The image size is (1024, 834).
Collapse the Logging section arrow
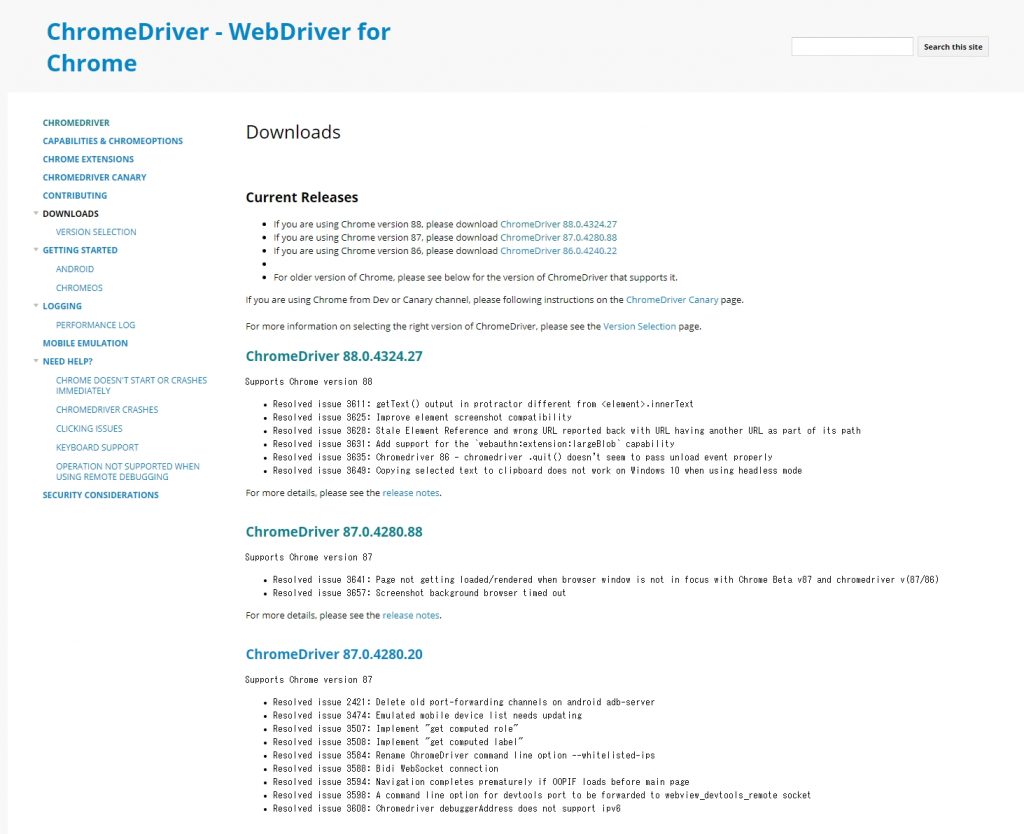tap(36, 305)
